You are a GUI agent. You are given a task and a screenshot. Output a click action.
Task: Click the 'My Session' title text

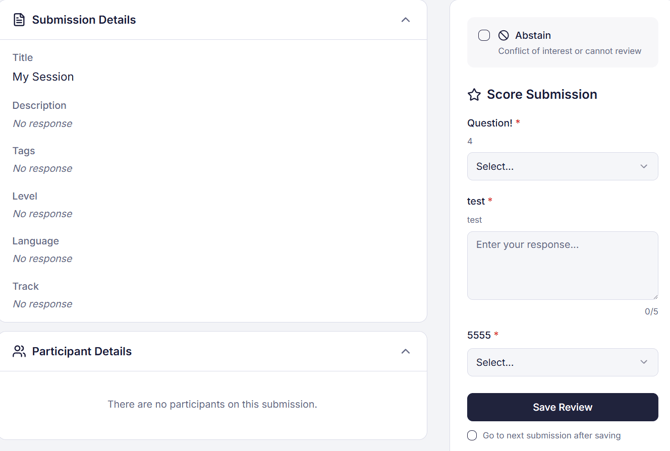point(43,77)
